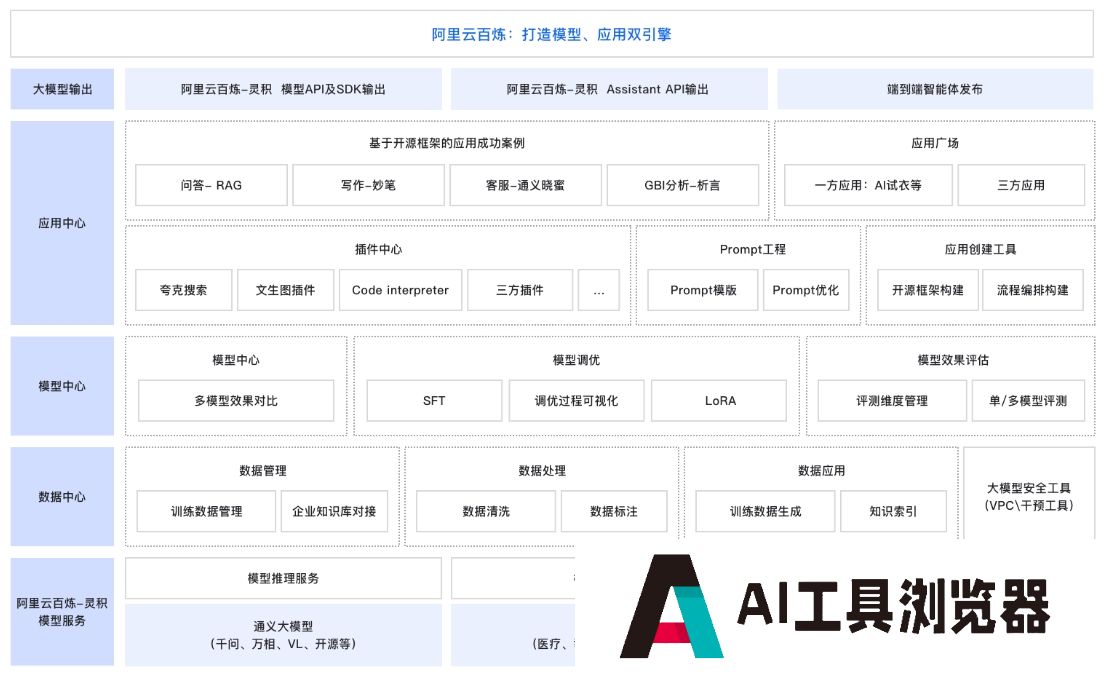Click the 数据标注 box
1104x676 pixels.
pyautogui.click(x=614, y=511)
